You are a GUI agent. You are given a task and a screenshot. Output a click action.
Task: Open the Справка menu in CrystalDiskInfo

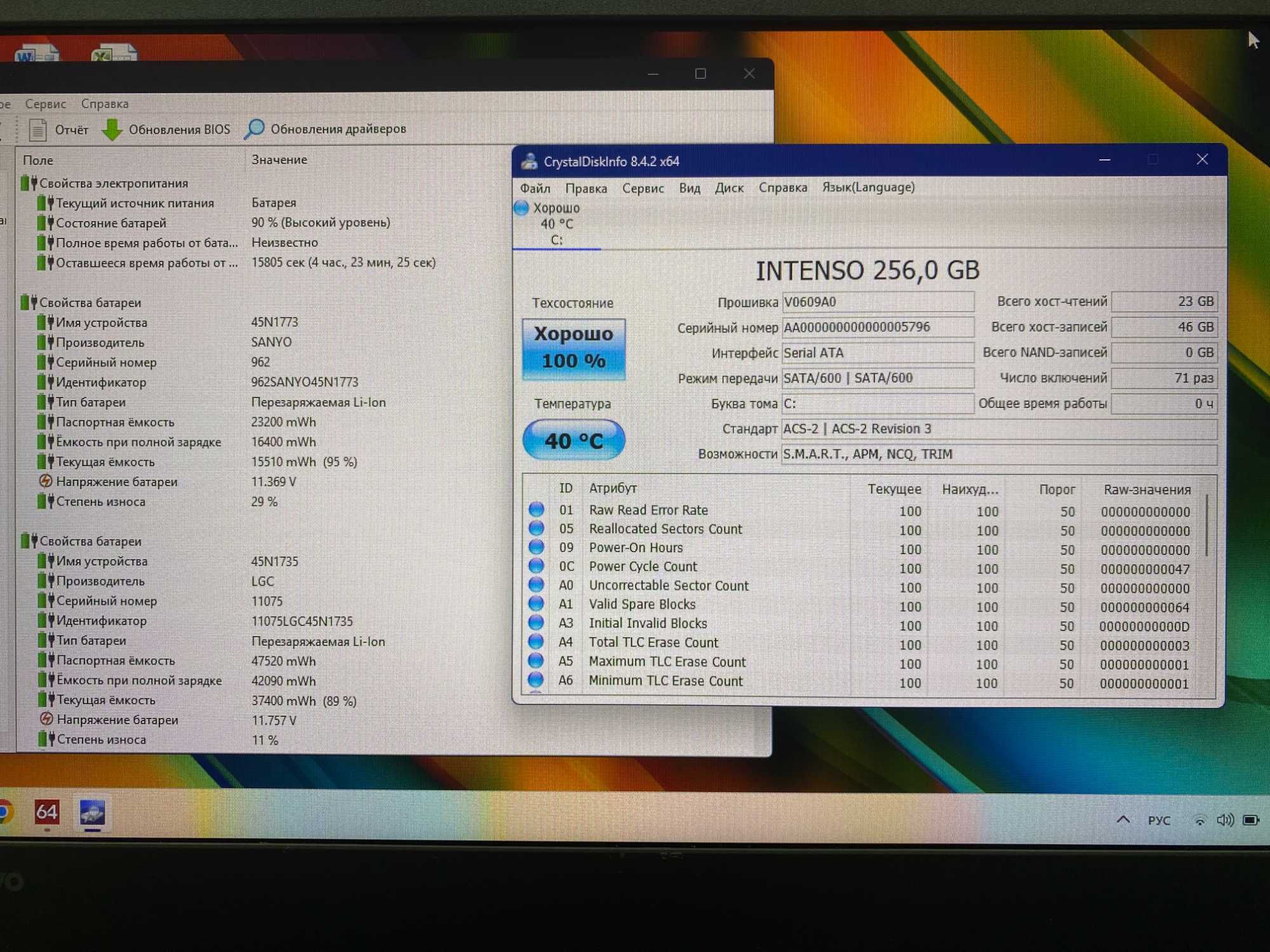[x=782, y=188]
